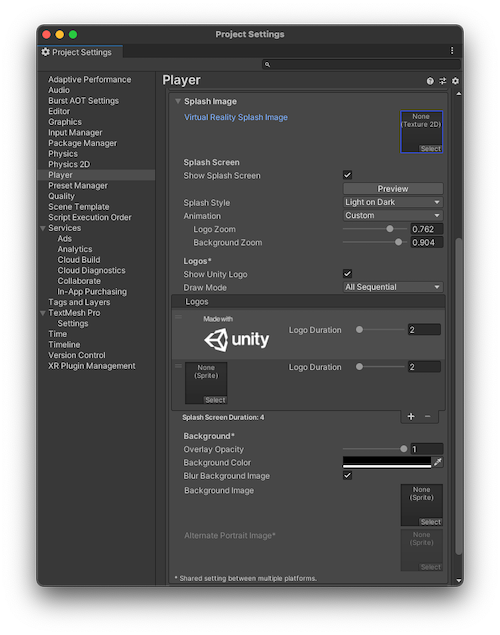500x635 pixels.
Task: Remove a logo with the minus button
Action: [428, 417]
